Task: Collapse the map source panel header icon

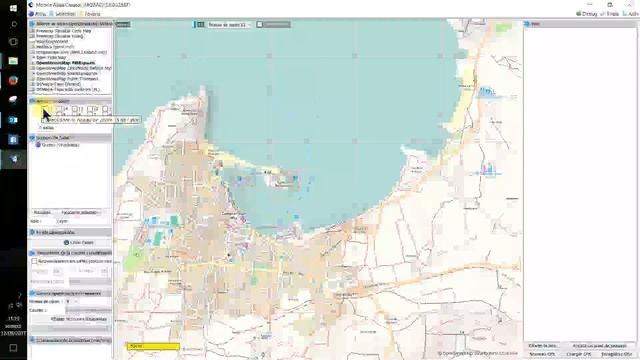Action: [x=32, y=24]
